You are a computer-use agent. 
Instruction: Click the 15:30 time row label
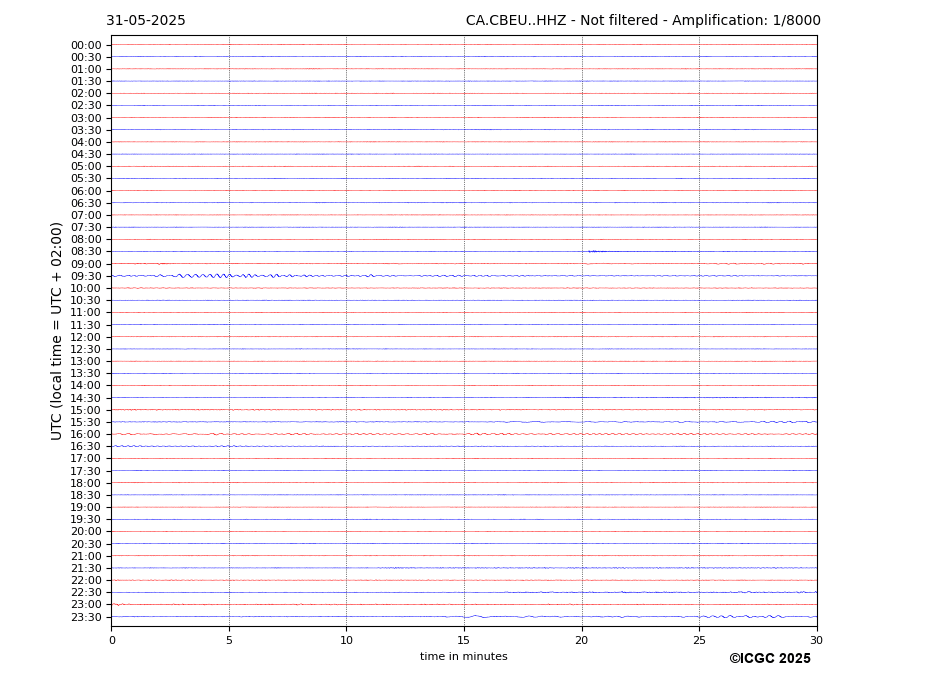tap(86, 422)
